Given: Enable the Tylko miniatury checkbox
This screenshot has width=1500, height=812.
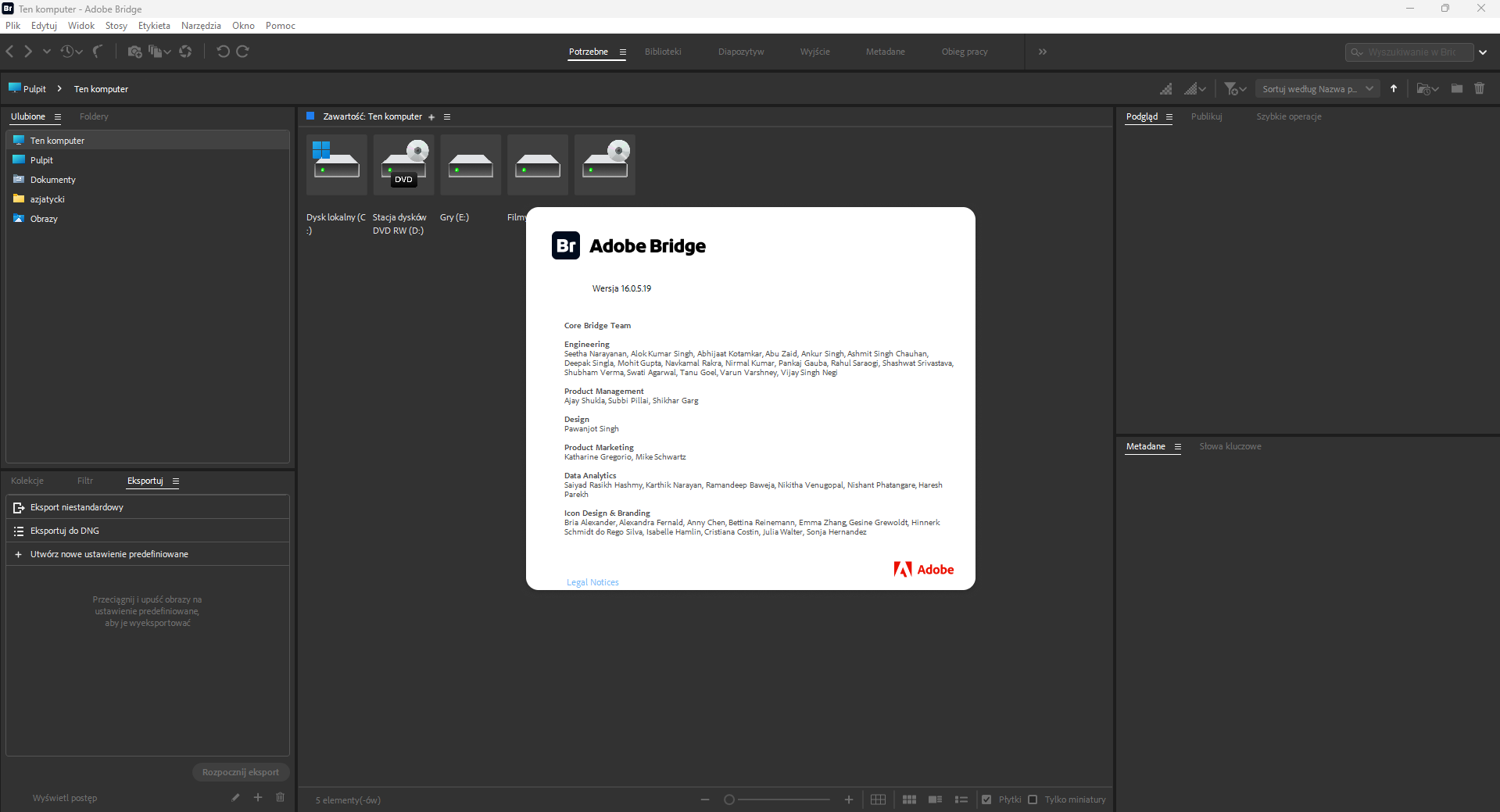Looking at the screenshot, I should 1033,799.
